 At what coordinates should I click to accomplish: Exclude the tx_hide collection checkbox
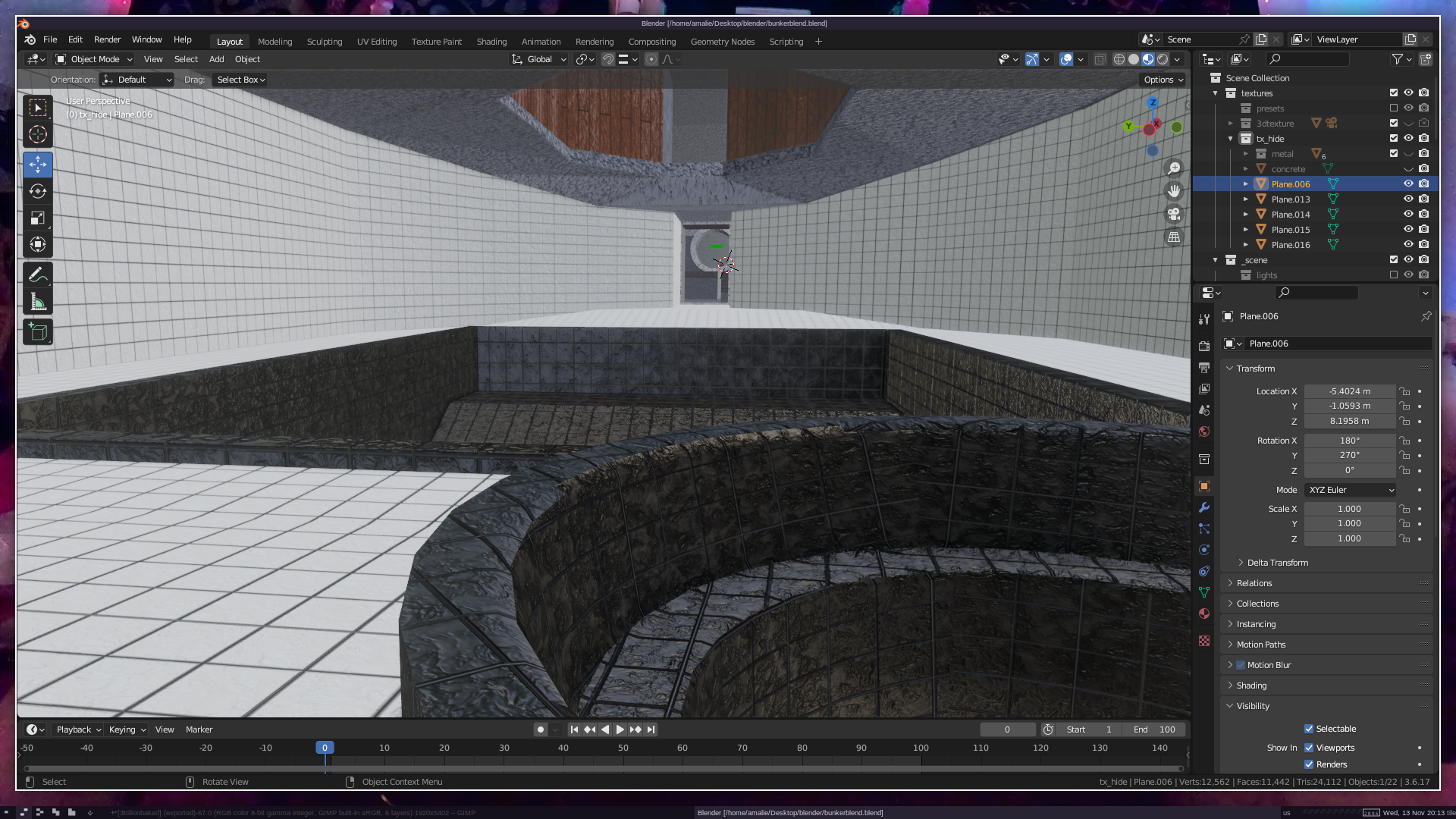[x=1393, y=139]
